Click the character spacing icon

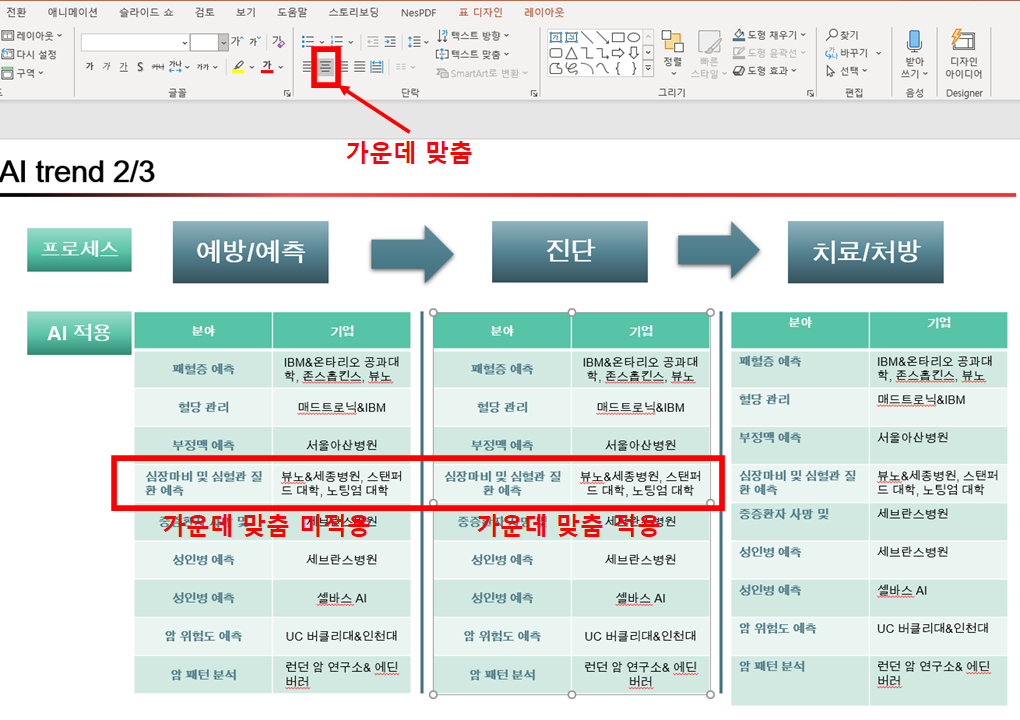pyautogui.click(x=176, y=66)
